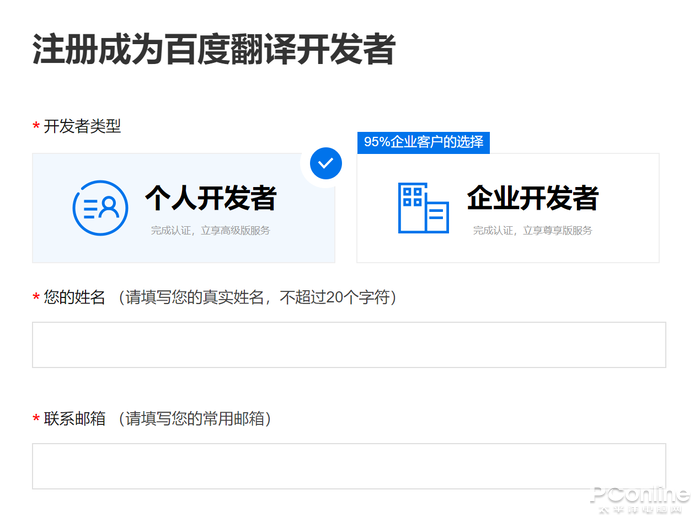Screen dimensions: 700x522
Task: Select the 个人开发者 card
Action: pos(183,208)
